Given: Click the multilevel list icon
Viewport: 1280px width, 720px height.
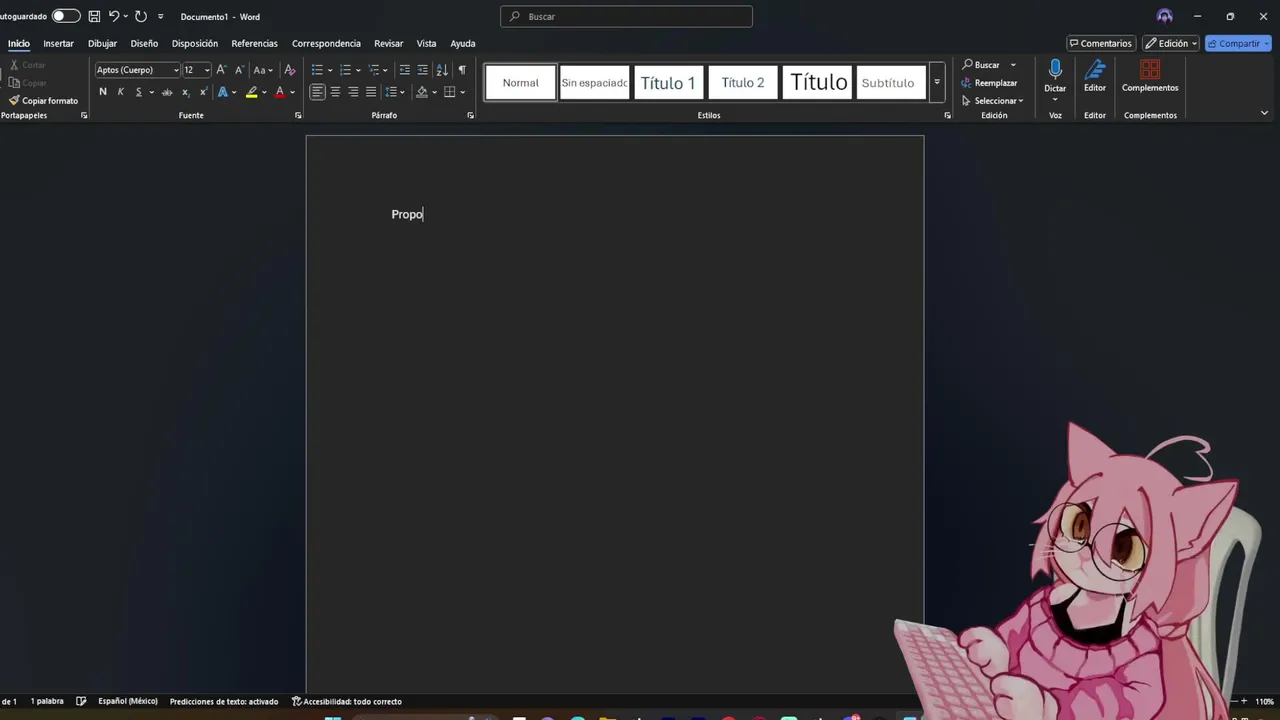Looking at the screenshot, I should pyautogui.click(x=373, y=69).
